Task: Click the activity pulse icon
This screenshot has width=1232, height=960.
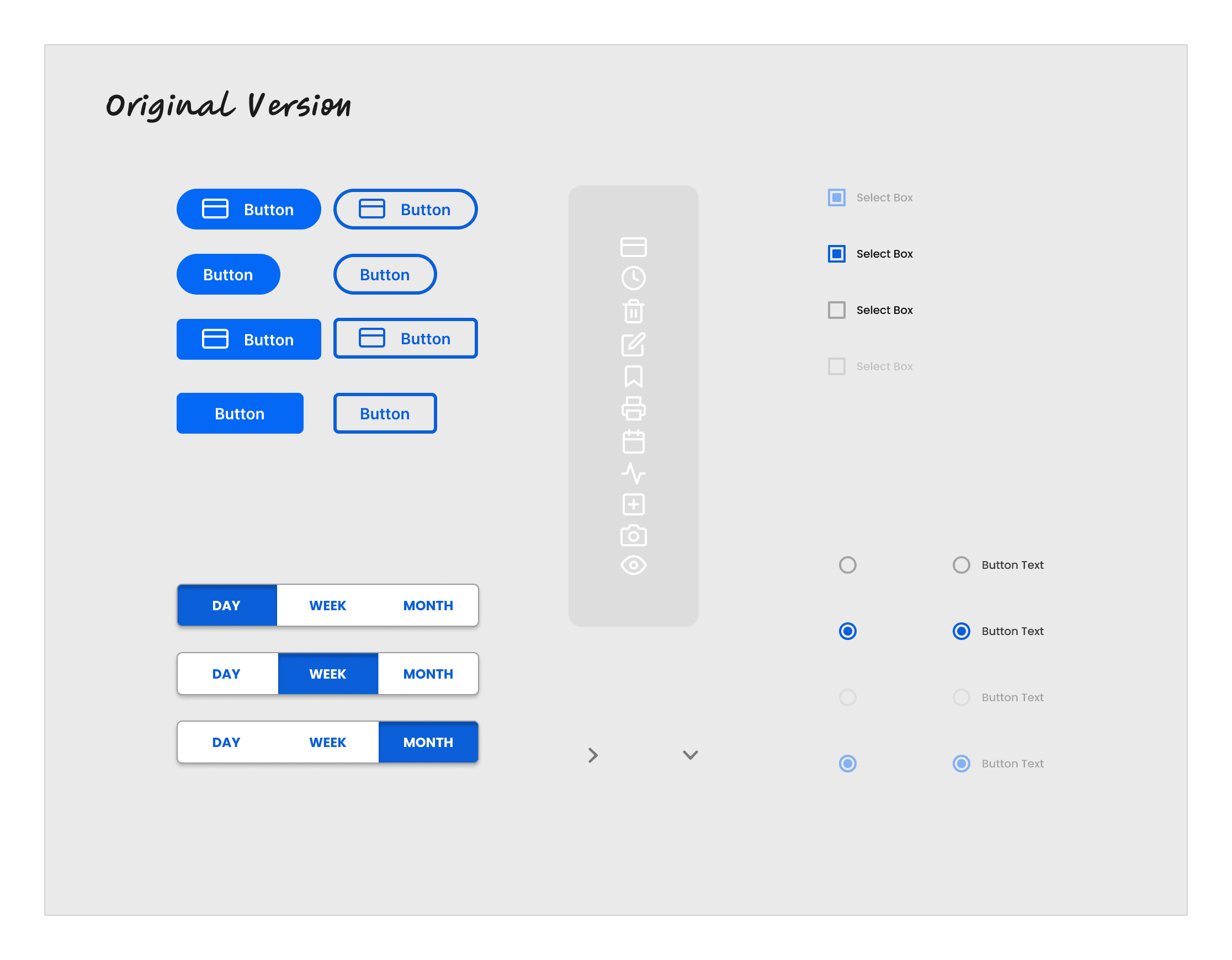Action: (x=633, y=473)
